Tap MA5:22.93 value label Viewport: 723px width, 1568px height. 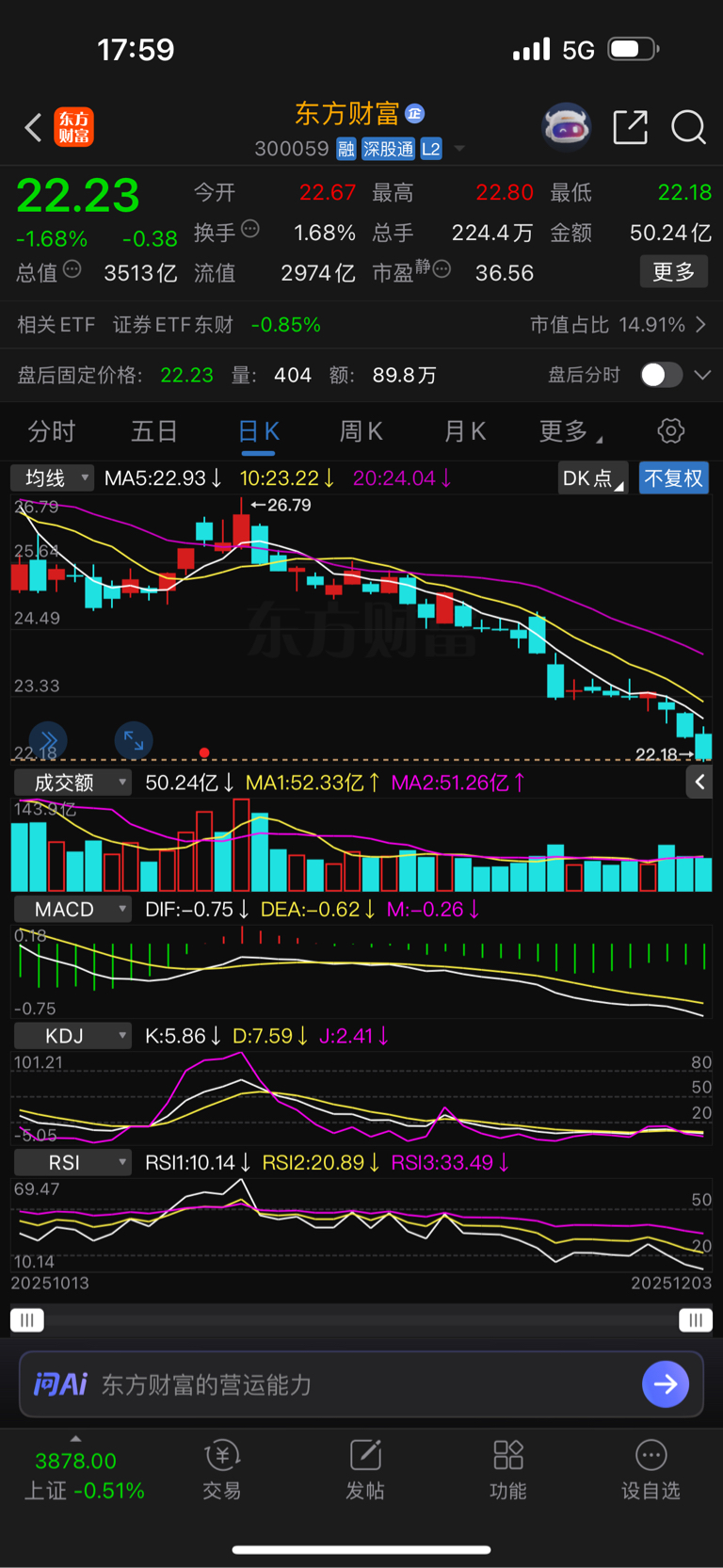(x=163, y=478)
